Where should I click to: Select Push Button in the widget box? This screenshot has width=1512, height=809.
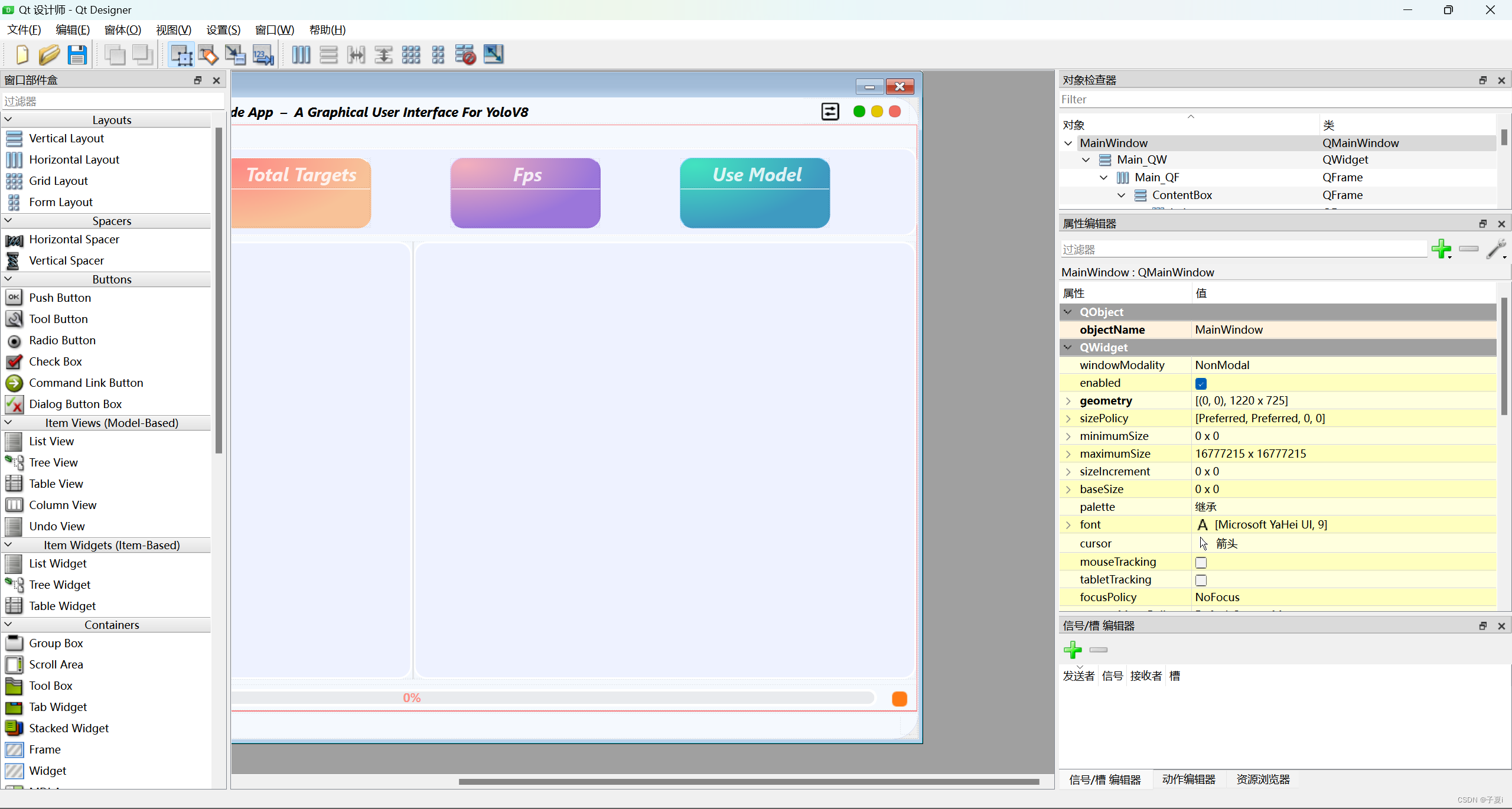click(x=59, y=298)
